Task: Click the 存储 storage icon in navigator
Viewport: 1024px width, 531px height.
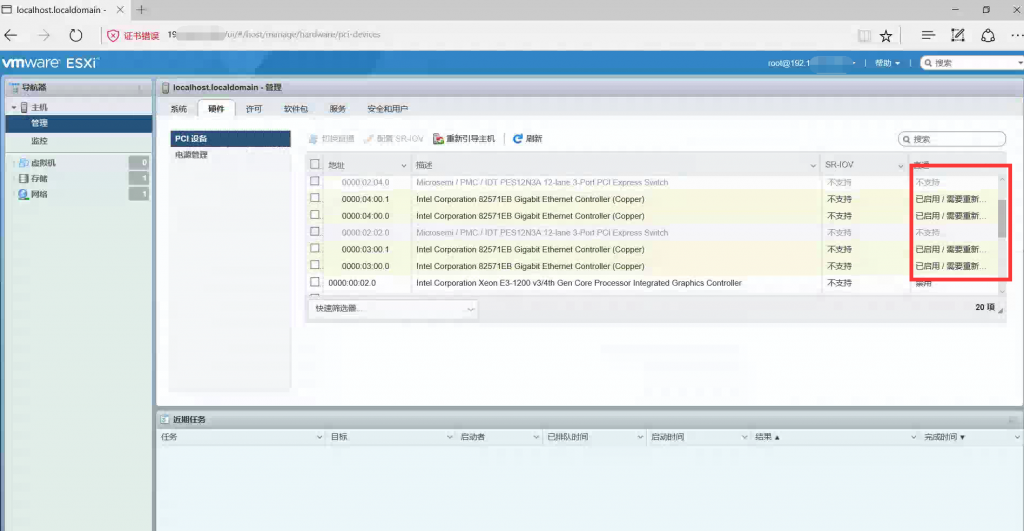Action: point(23,178)
